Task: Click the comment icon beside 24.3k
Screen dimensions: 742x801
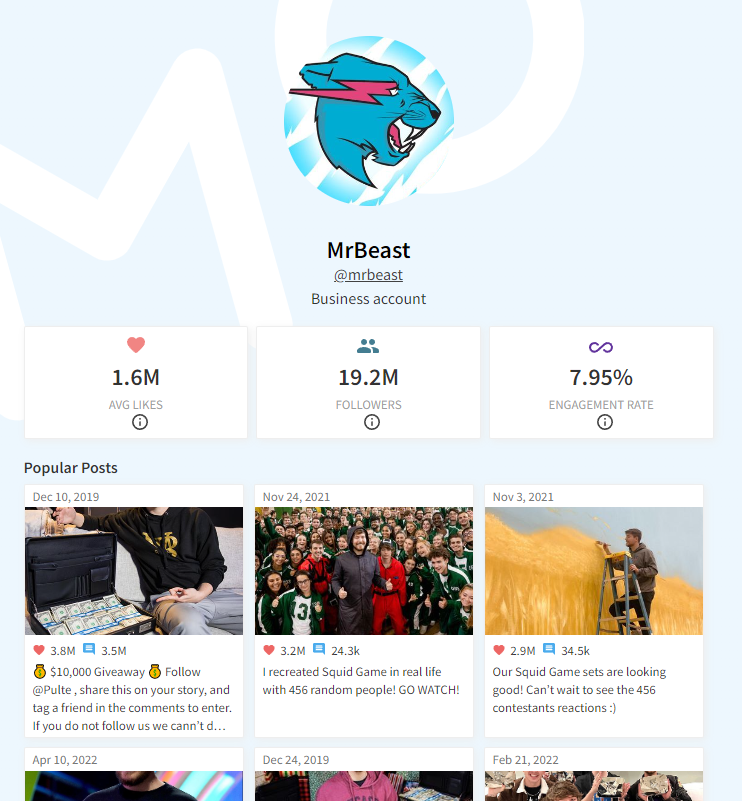Action: pos(319,649)
